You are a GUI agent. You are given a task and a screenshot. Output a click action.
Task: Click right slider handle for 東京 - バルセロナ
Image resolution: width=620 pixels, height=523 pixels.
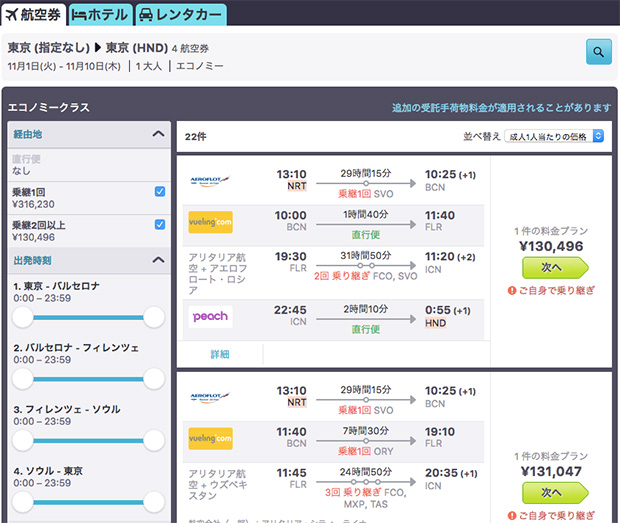[x=154, y=317]
